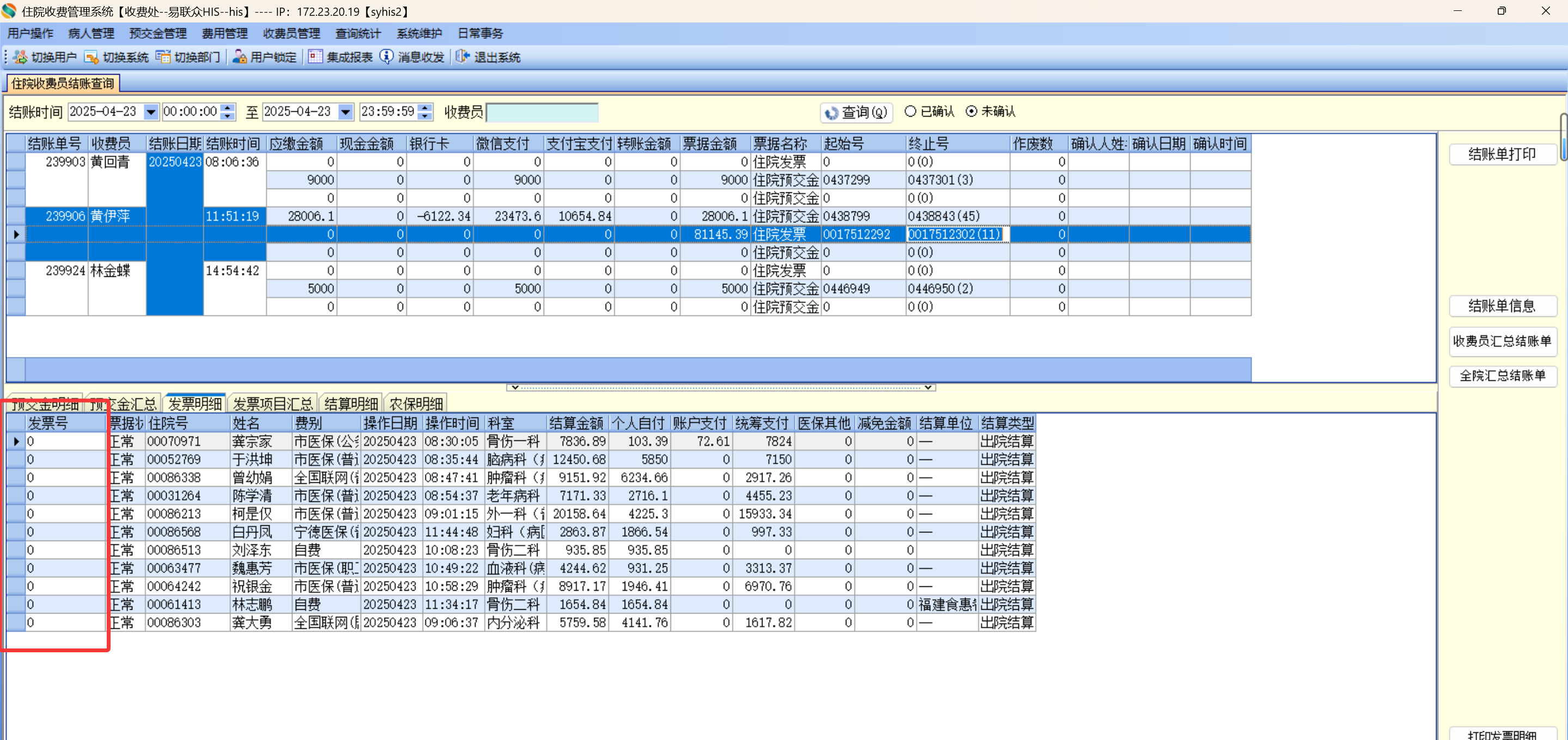Click the 切换部门 switch department icon
Viewport: 1568px width, 740px height.
coord(162,57)
